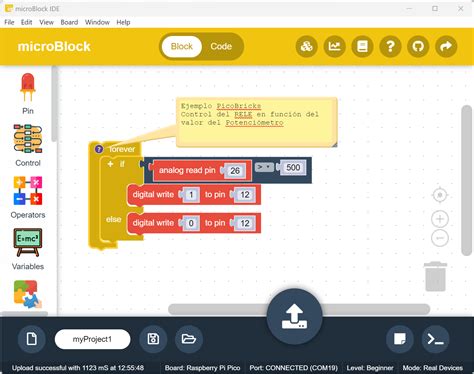
Task: Open the Window menu
Action: 97,22
